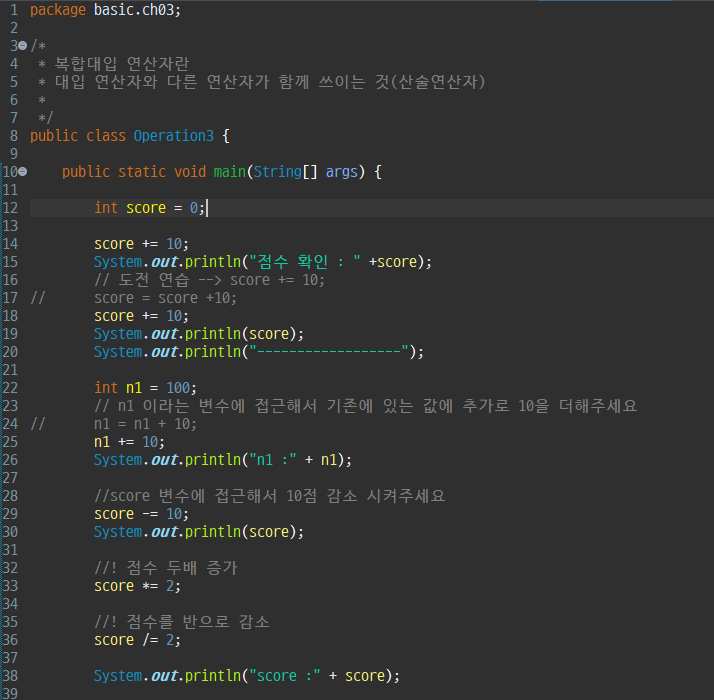Click commented 'n1 = n1 + 10;' line

pos(145,424)
